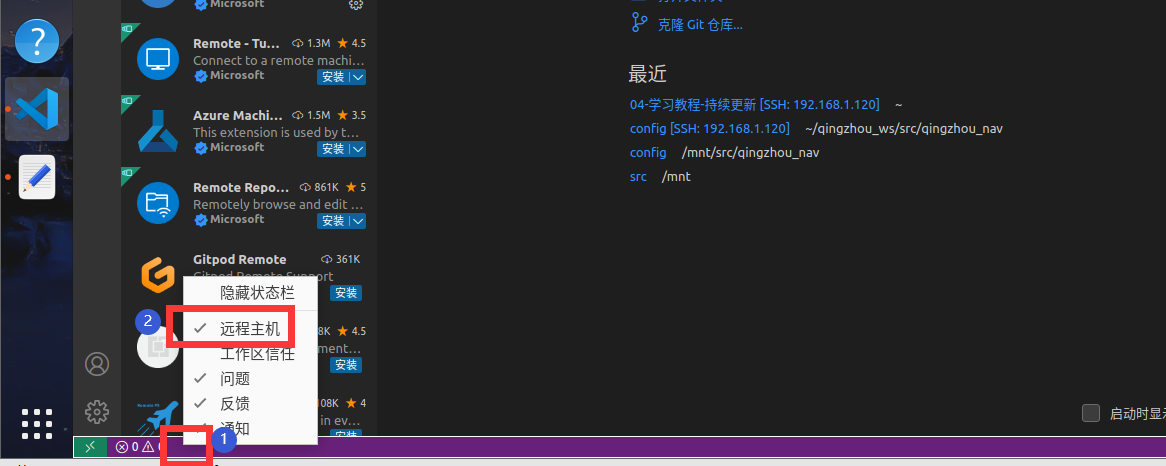Open the Ubuntu Help dock icon

coord(36,41)
